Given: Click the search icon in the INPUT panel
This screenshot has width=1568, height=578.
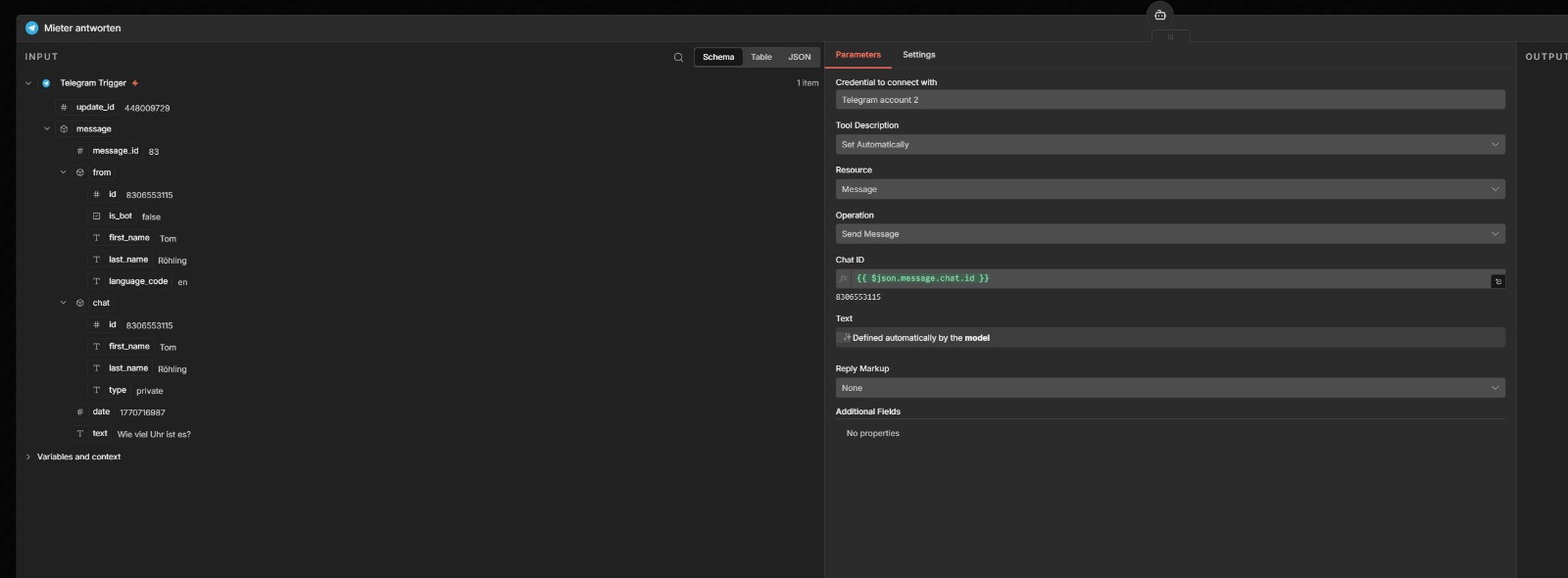Looking at the screenshot, I should (x=678, y=57).
